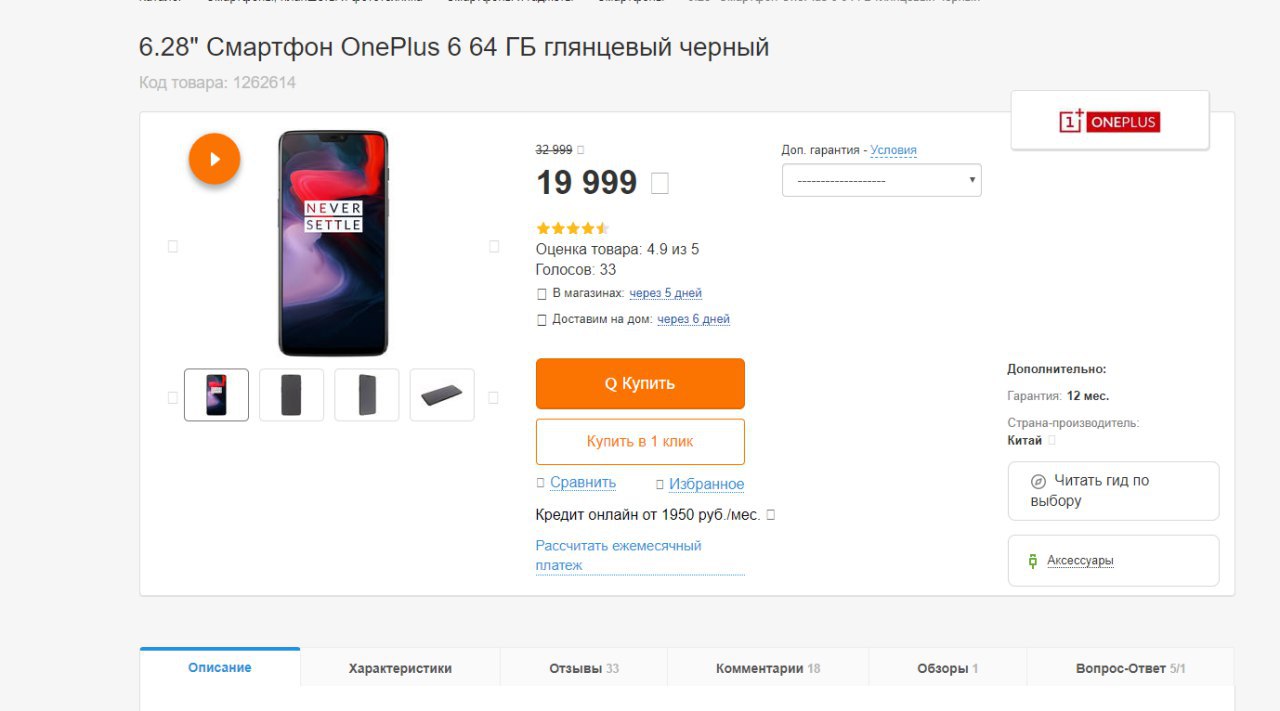Screen dimensions: 1280x711
Task: Expand в магазинах через 5 дней availability
Action: click(x=665, y=293)
